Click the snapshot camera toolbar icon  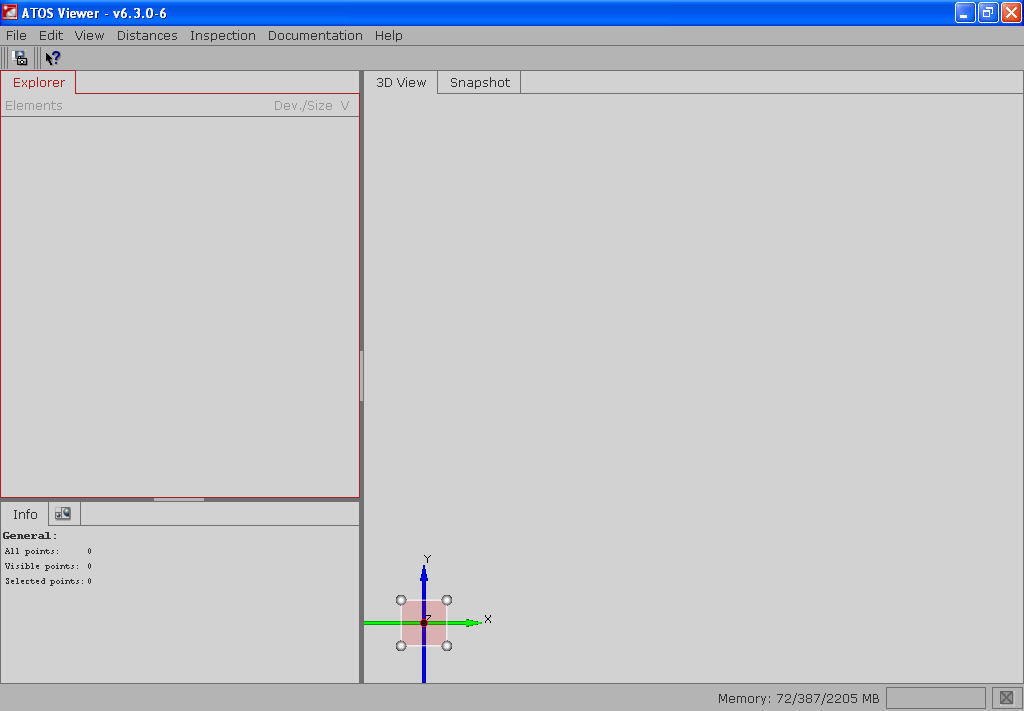(20, 58)
